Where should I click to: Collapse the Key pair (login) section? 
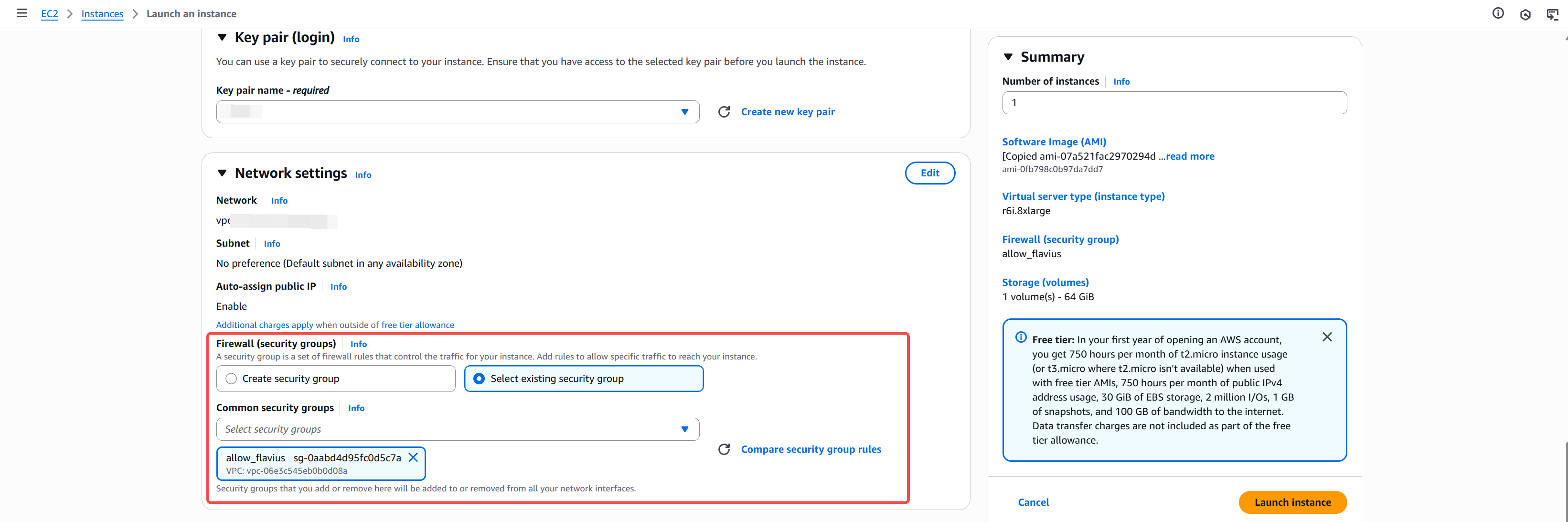(x=222, y=38)
